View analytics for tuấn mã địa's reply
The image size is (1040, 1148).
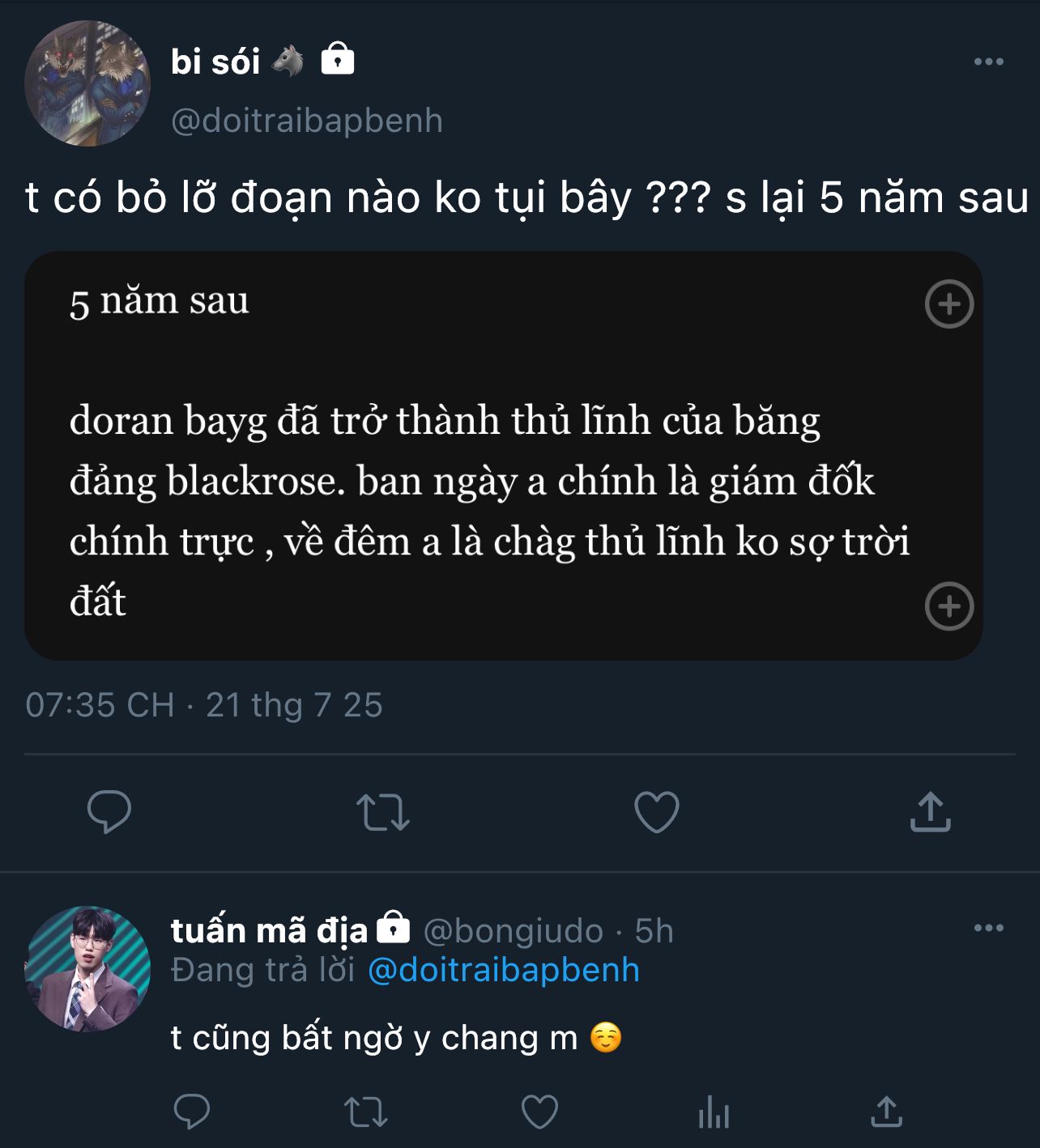click(714, 1112)
